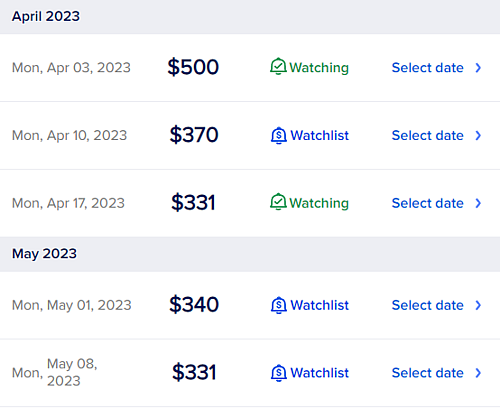Open the chevron arrow for May 01 row
The width and height of the screenshot is (500, 409).
click(478, 305)
